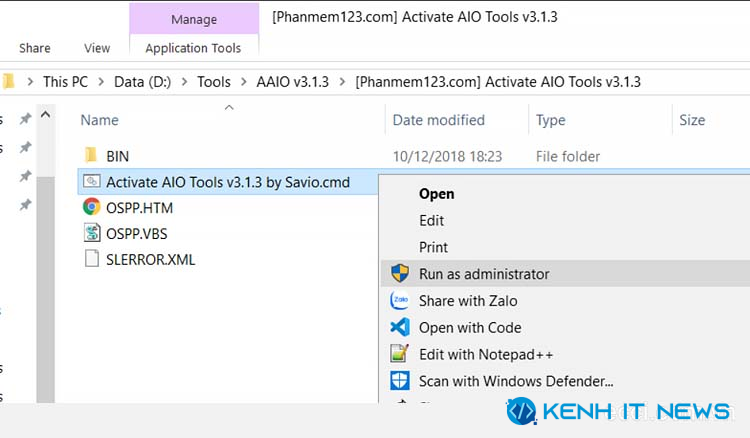
Task: Expand chevron after AAIO v3.1.3 in breadcrumb
Action: 342,82
